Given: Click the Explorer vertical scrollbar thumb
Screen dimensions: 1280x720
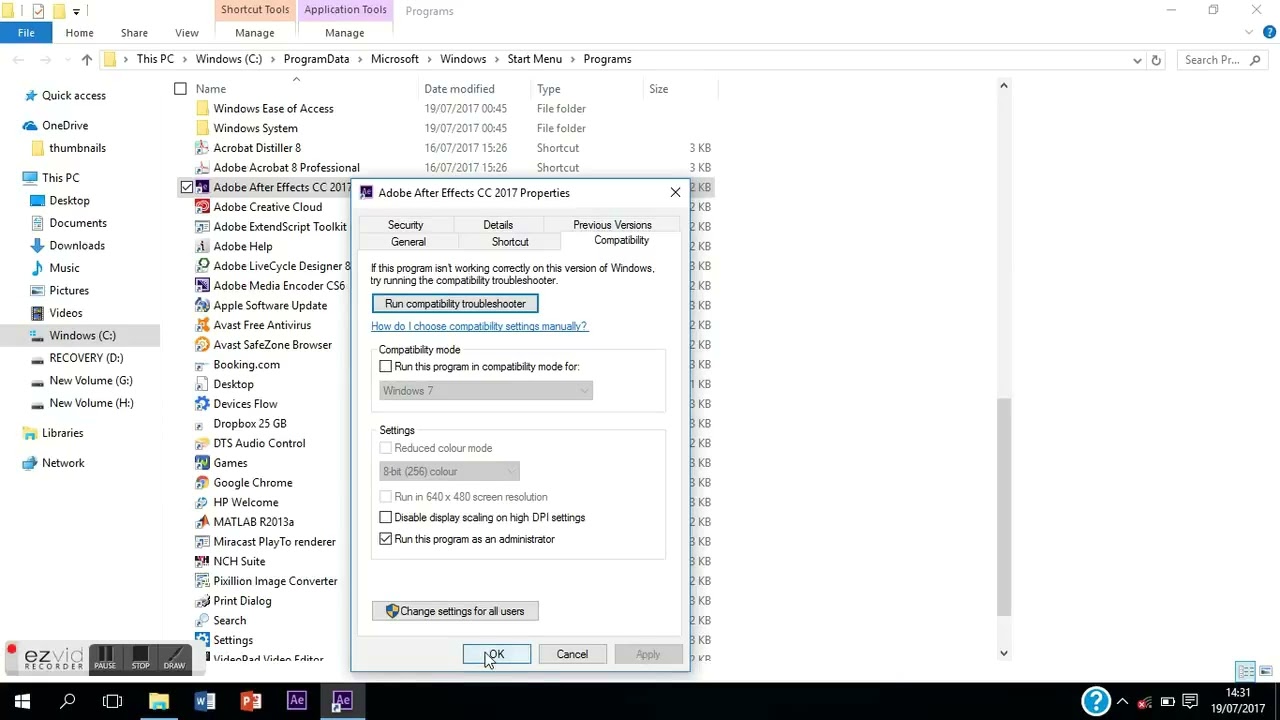Looking at the screenshot, I should (1004, 507).
